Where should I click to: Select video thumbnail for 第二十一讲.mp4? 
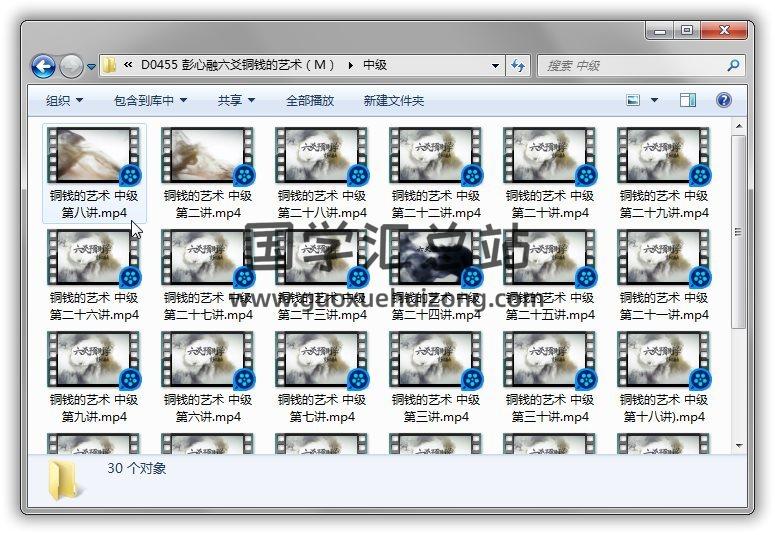click(x=664, y=258)
